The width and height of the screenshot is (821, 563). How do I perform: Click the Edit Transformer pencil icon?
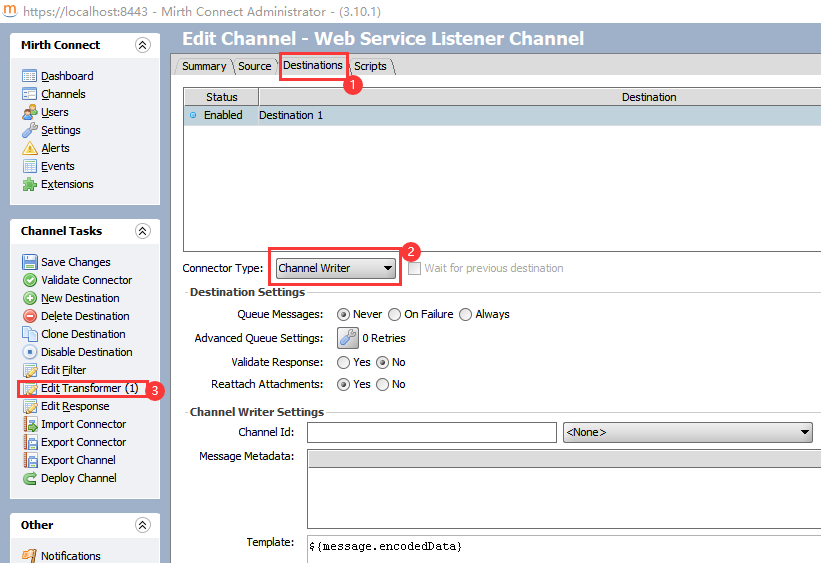[x=30, y=389]
